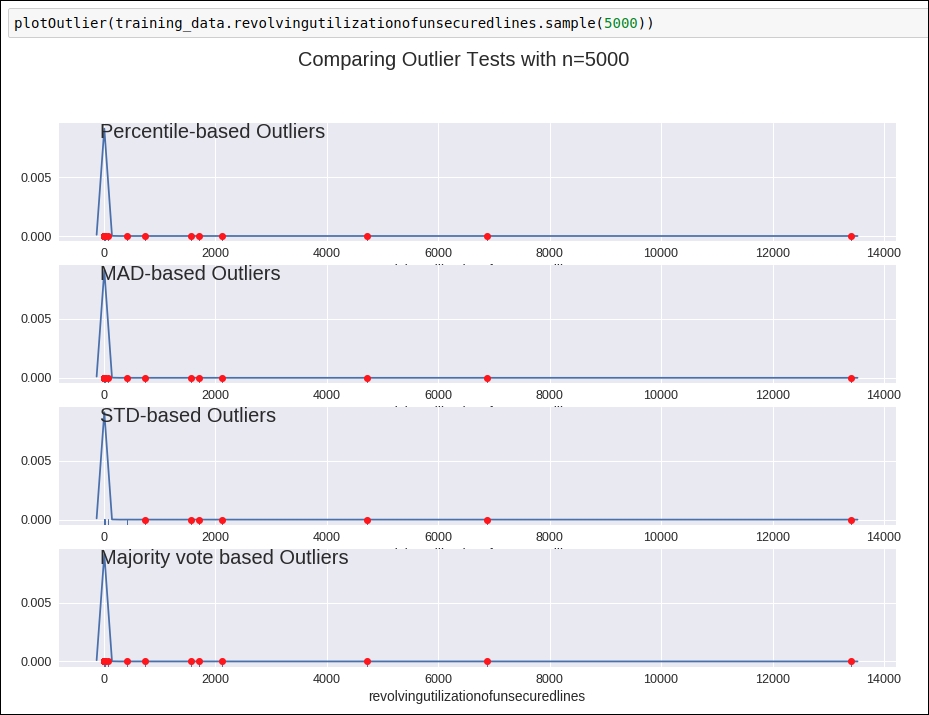Click red outlier point near 6900 in MAD-based plot
Image resolution: width=929 pixels, height=715 pixels.
pyautogui.click(x=488, y=379)
